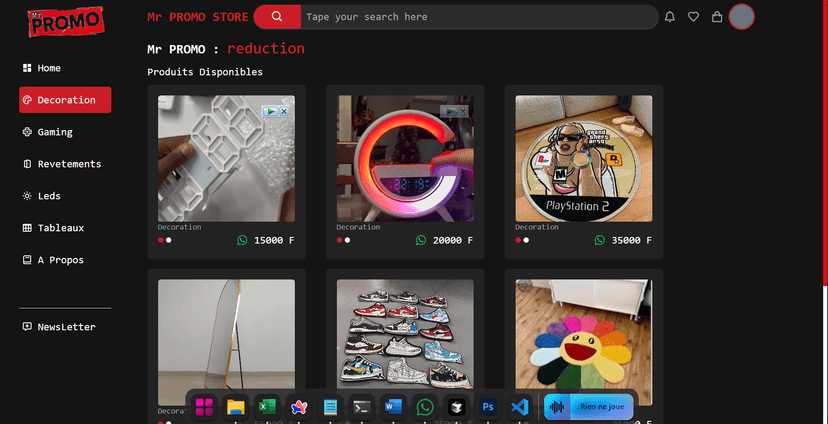Viewport: 828px width, 424px height.
Task: Click the red 'reduction' text
Action: (266, 49)
